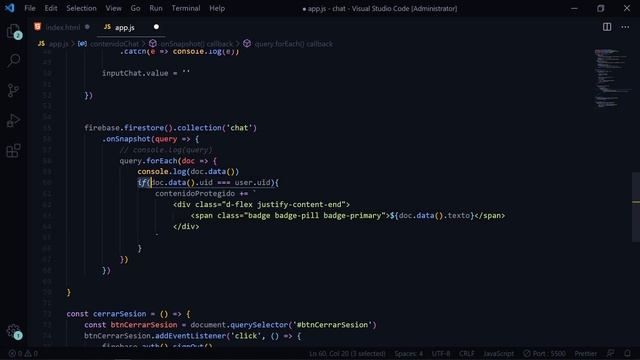Click the query.forEach(doc => { line
Screen dimensions: 640x360
(x=168, y=161)
